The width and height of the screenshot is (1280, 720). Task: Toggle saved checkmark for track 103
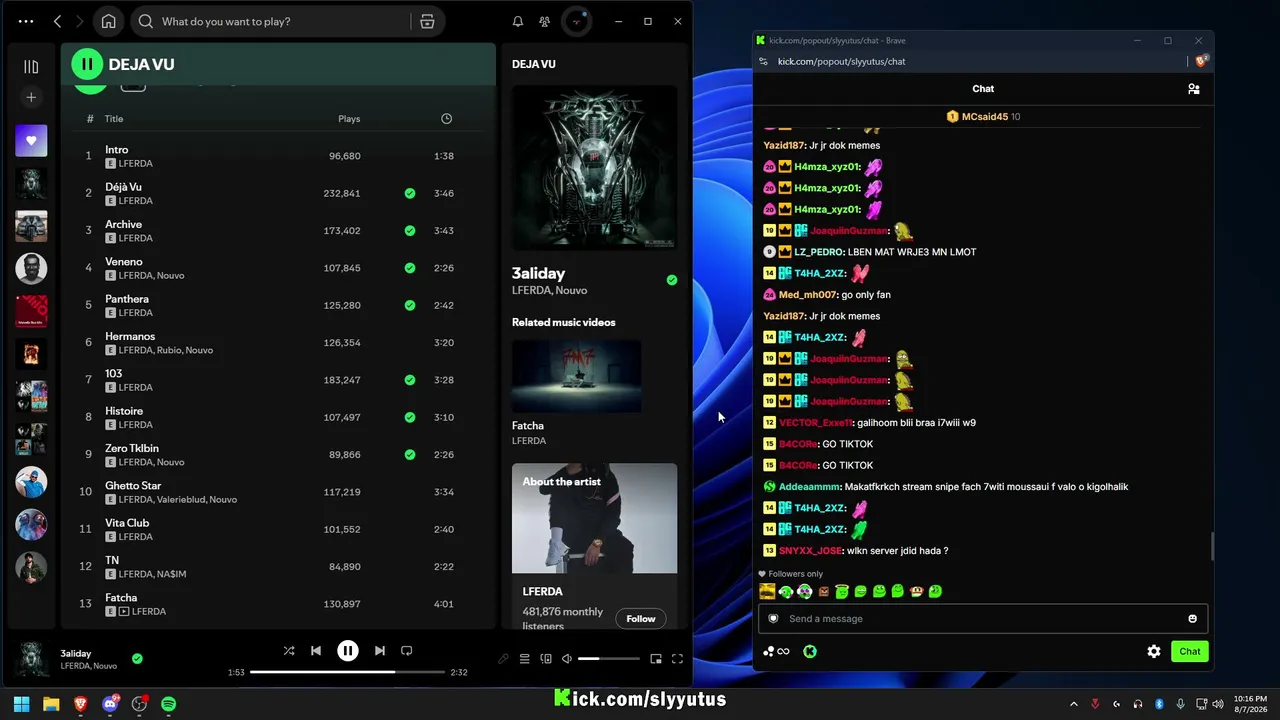(x=410, y=380)
